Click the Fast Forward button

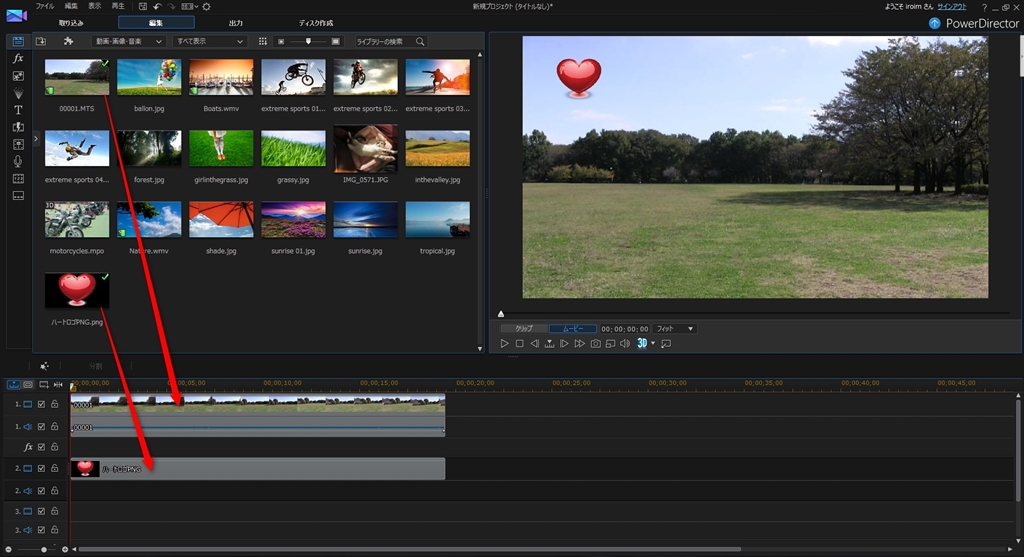pyautogui.click(x=579, y=343)
